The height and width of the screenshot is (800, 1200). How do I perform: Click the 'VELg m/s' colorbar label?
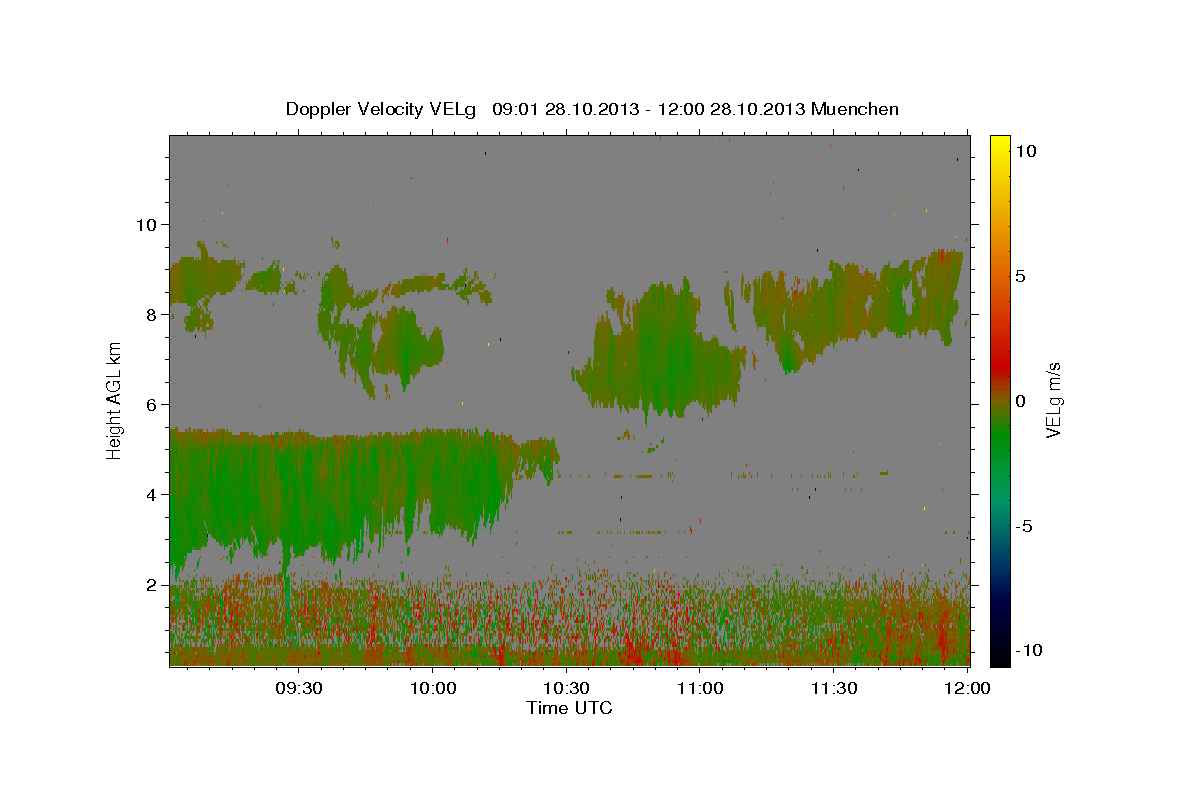pos(1053,400)
